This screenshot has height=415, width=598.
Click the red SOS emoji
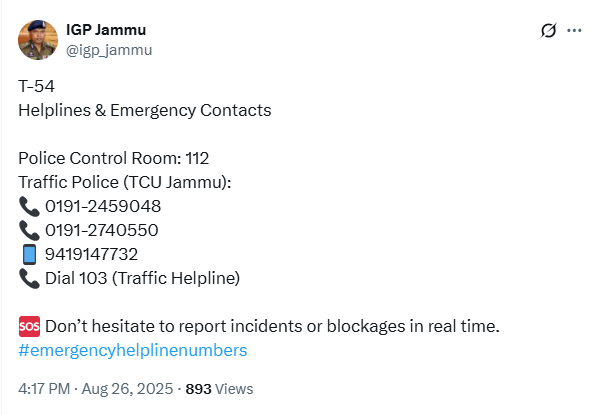(29, 327)
